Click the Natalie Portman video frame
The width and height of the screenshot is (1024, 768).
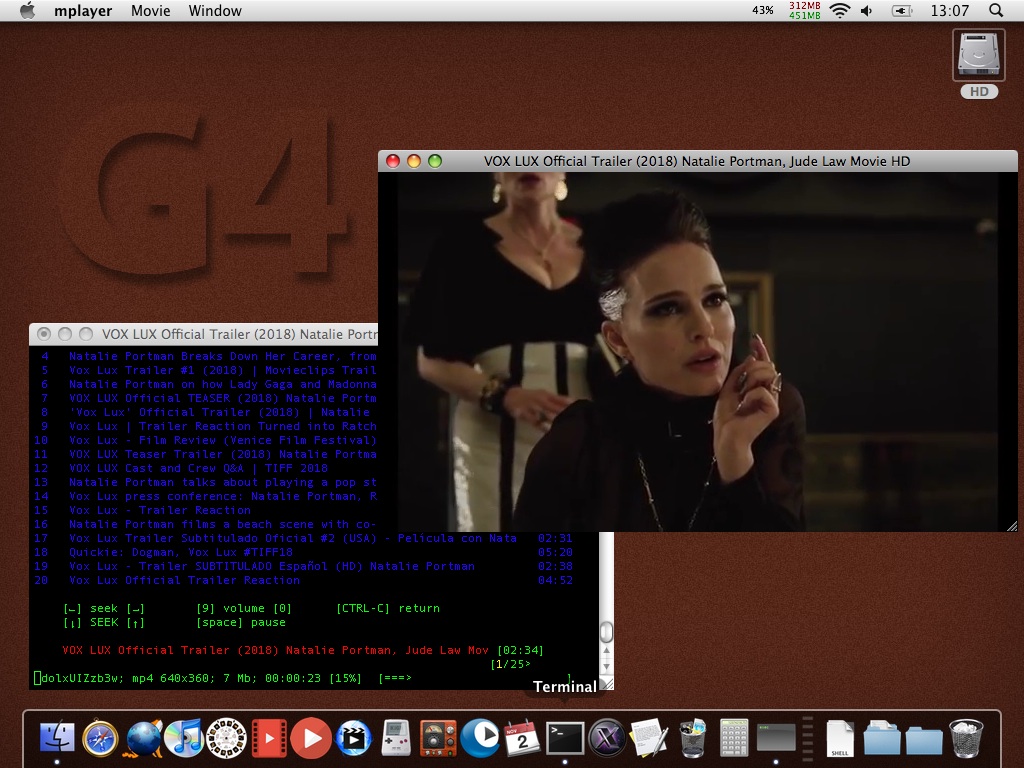tap(697, 352)
